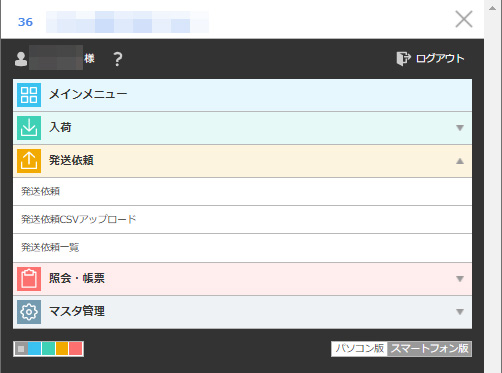Open help via the question mark icon
The height and width of the screenshot is (373, 502).
[x=118, y=59]
